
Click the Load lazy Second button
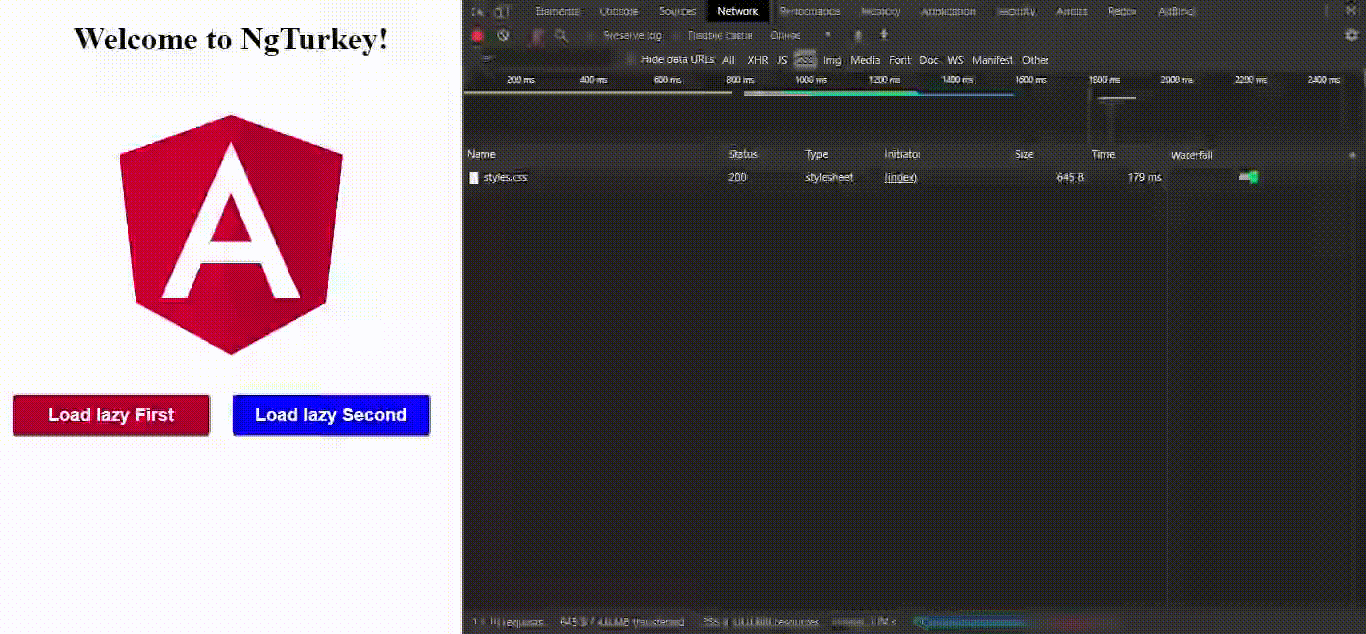[x=330, y=415]
